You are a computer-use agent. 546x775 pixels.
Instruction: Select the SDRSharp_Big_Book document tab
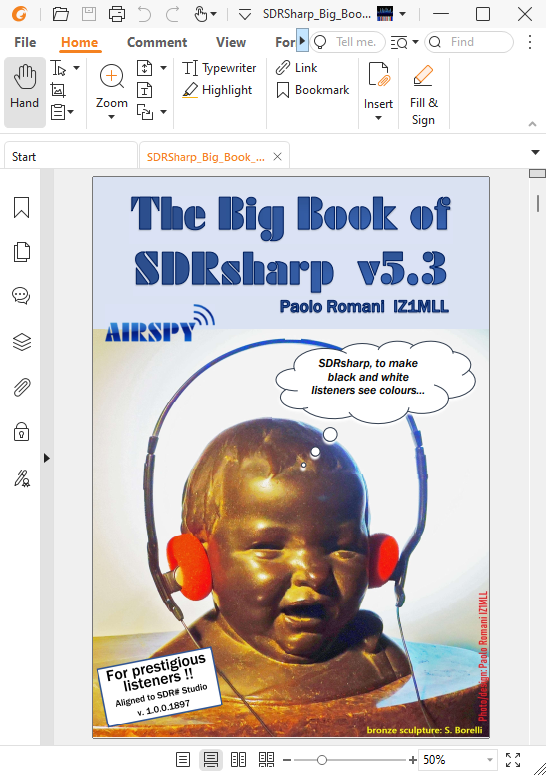(x=206, y=157)
